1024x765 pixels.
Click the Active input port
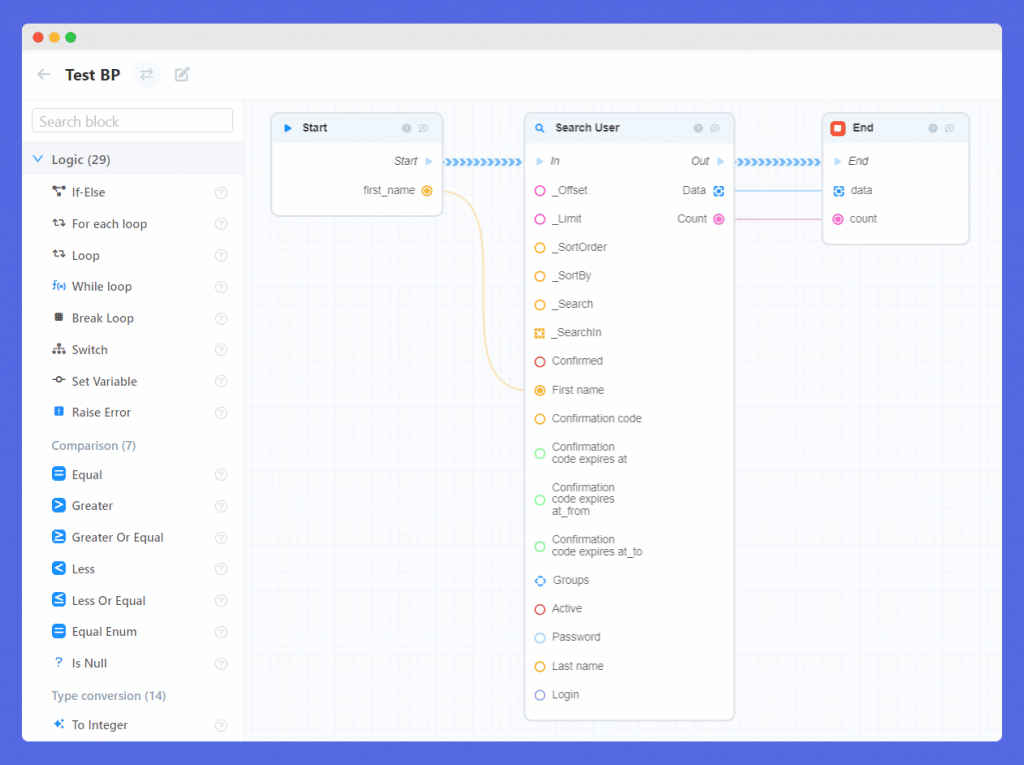pos(540,609)
